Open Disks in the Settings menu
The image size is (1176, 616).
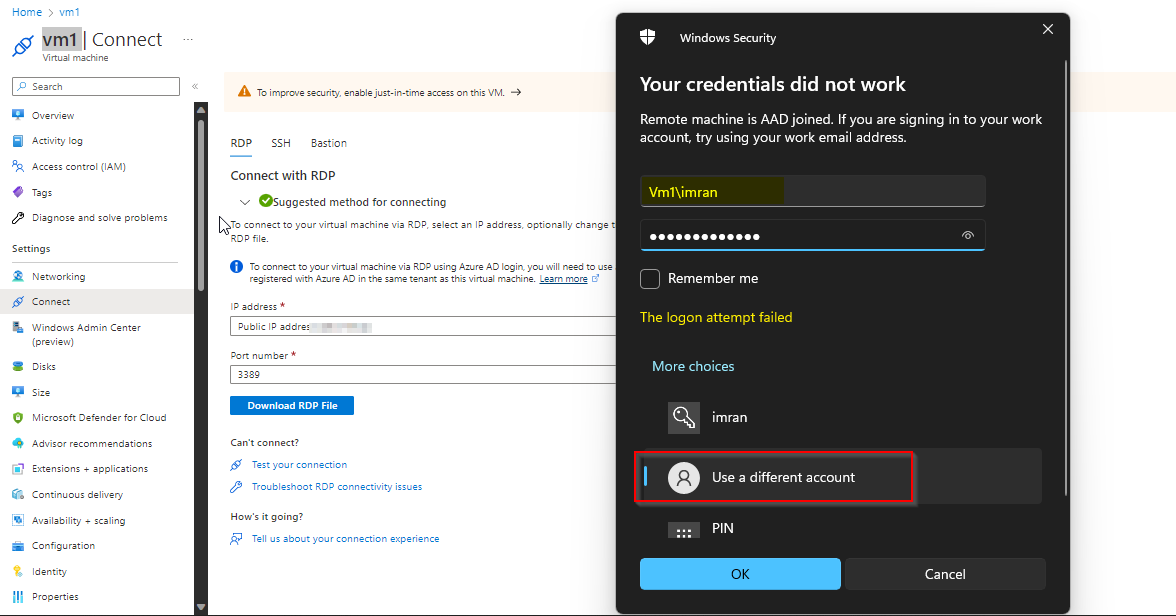click(x=44, y=367)
